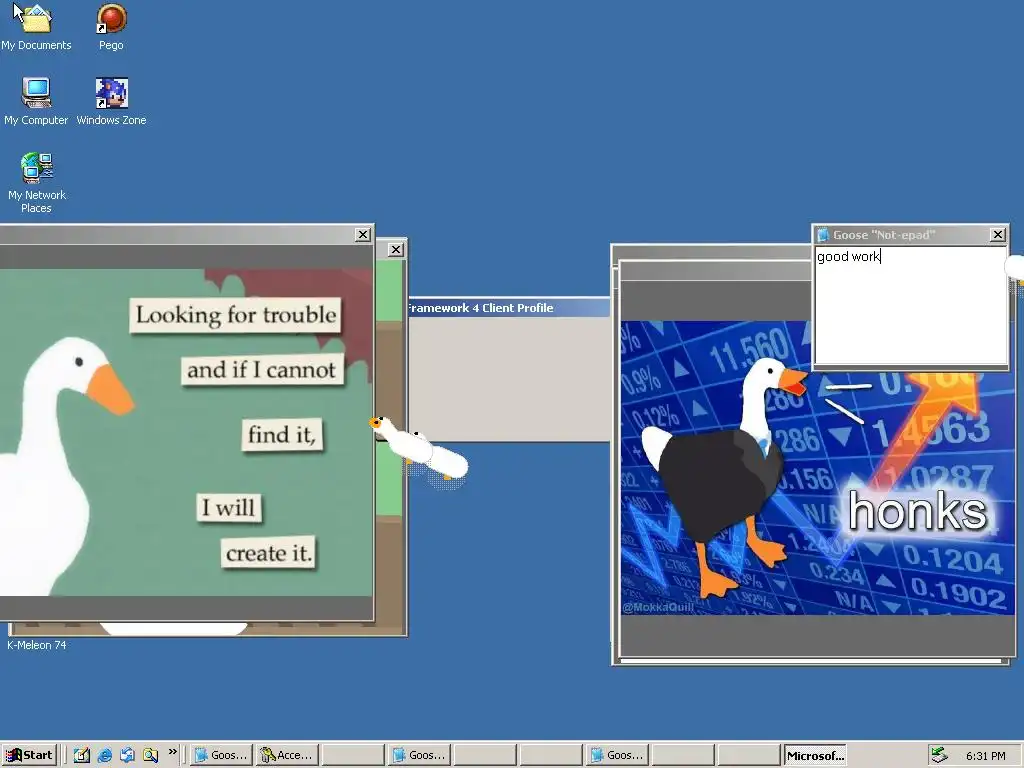
Task: Click the Framework 4 Client Profile title bar
Action: (509, 308)
